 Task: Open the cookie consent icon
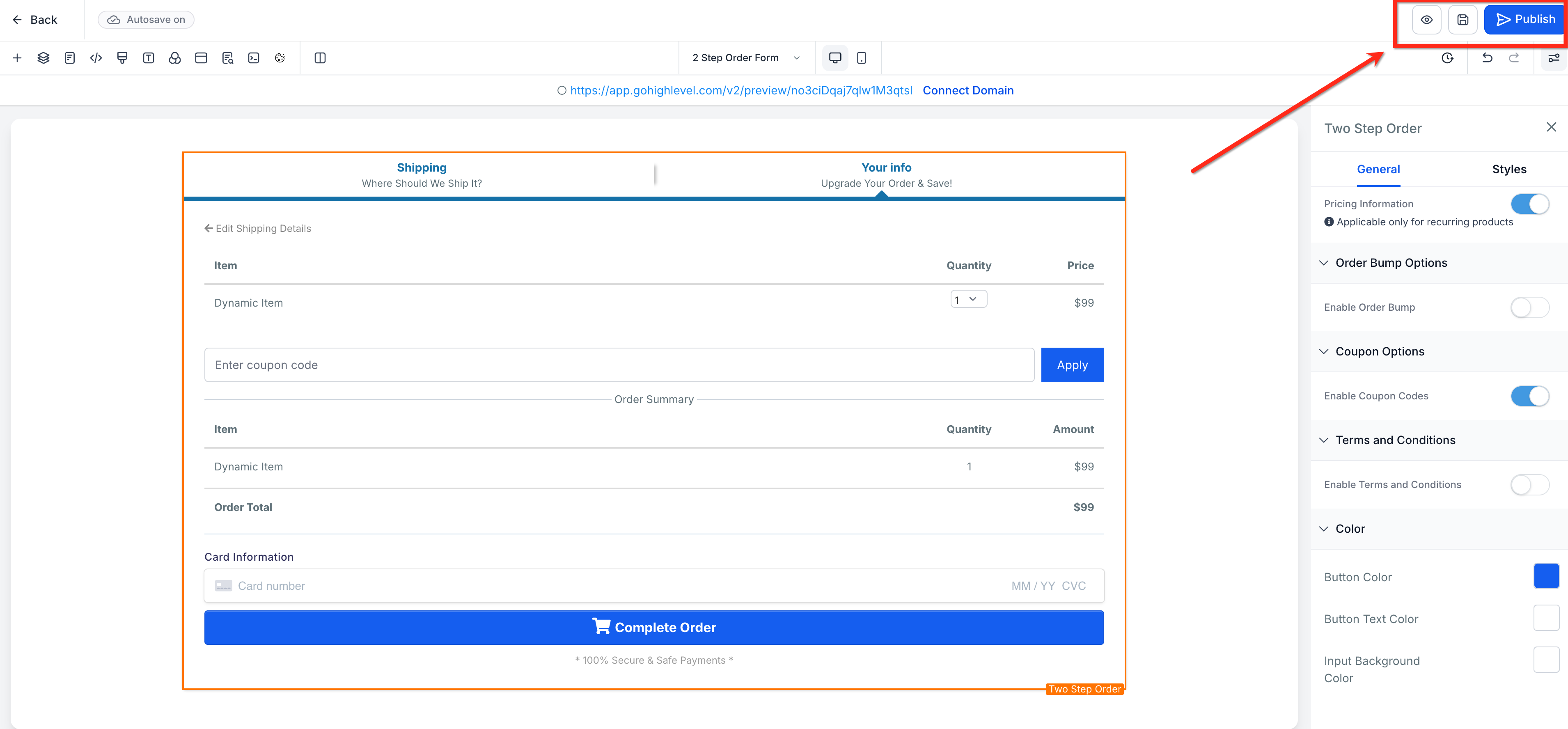point(280,58)
